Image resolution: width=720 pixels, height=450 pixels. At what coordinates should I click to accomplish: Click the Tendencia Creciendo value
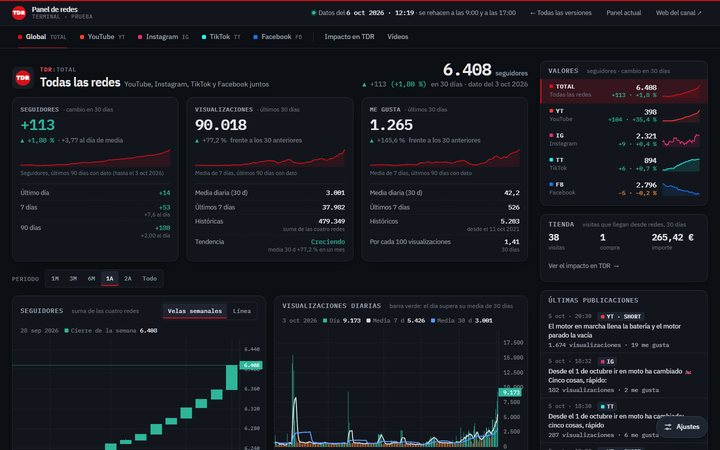(x=328, y=242)
